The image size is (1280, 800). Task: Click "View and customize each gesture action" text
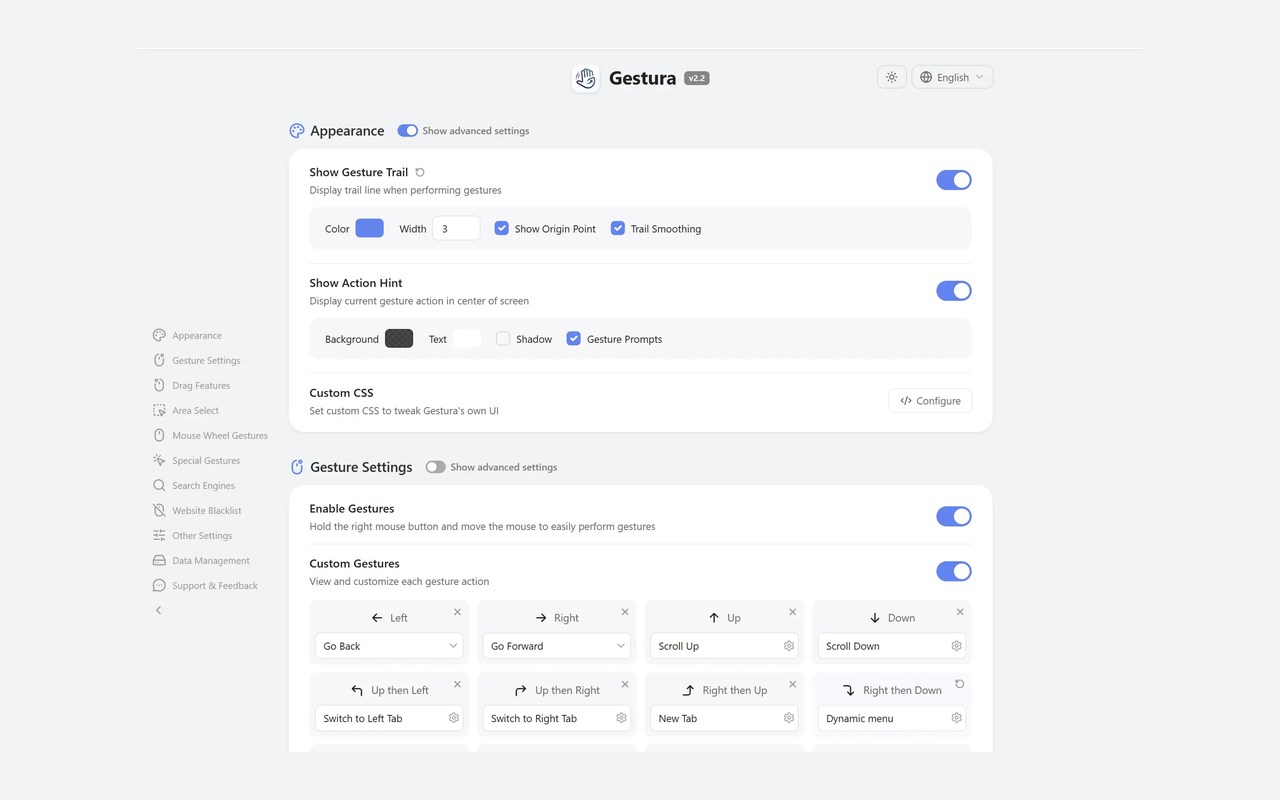pos(400,581)
